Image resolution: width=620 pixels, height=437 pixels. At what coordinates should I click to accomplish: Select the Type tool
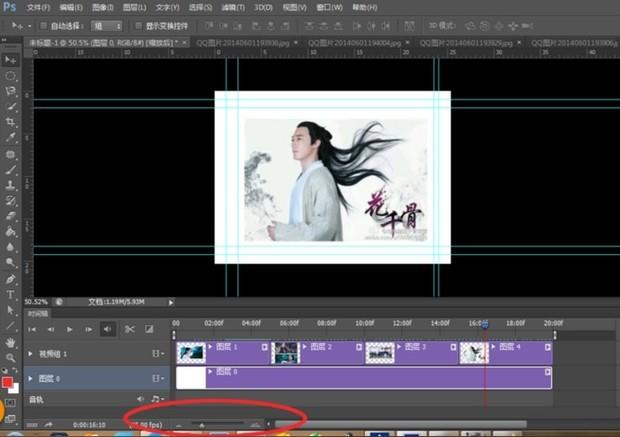pos(11,295)
